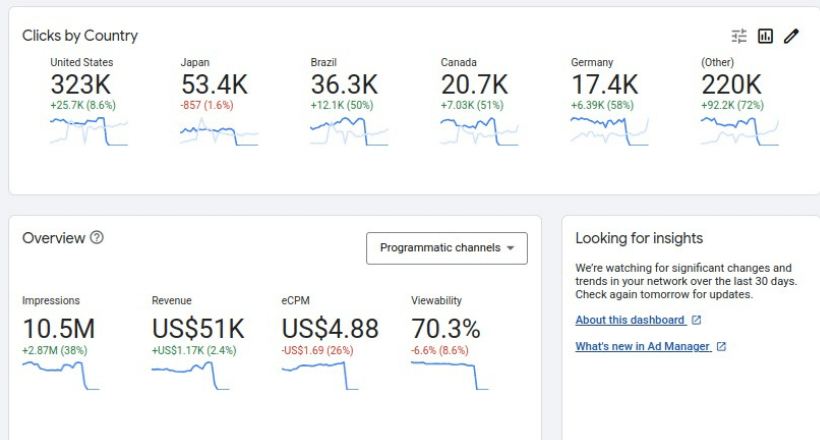Open What's new in Ad Manager link
Viewport: 820px width, 440px height.
pyautogui.click(x=642, y=346)
